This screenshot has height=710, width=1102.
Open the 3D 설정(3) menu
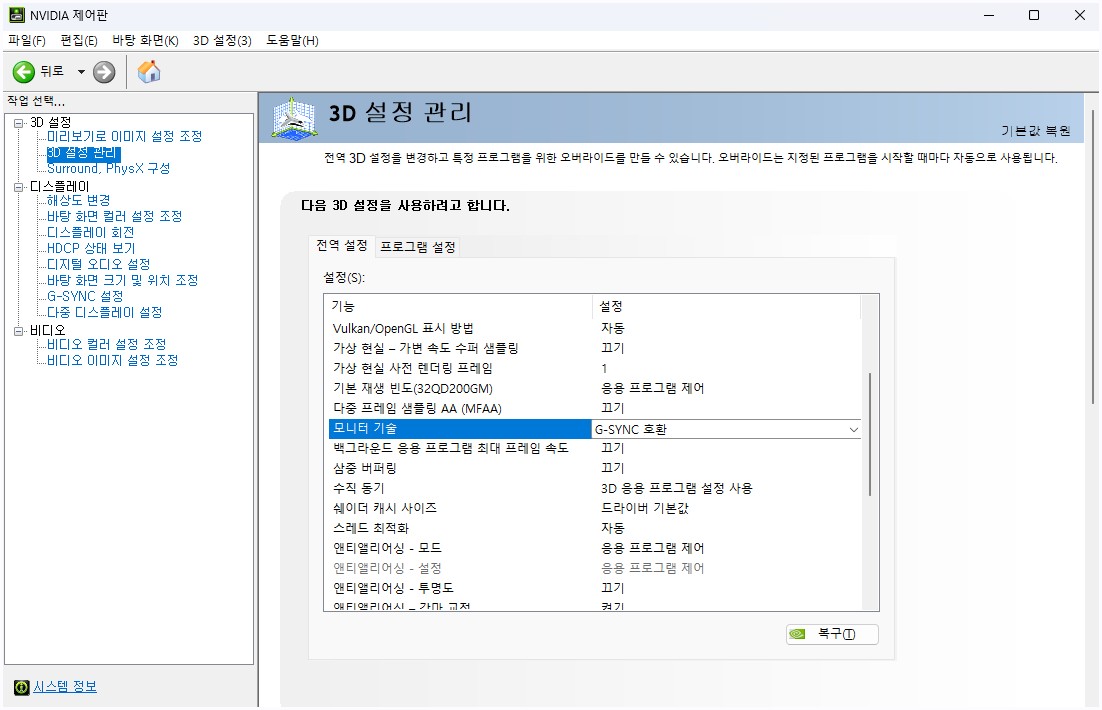[222, 41]
